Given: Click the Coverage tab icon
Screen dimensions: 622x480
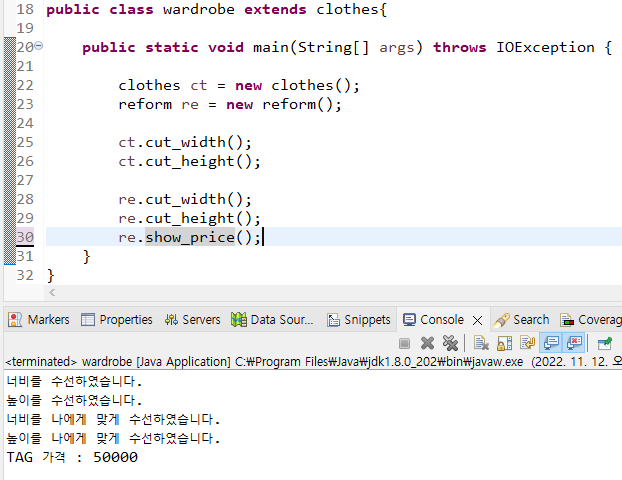Looking at the screenshot, I should coord(567,320).
